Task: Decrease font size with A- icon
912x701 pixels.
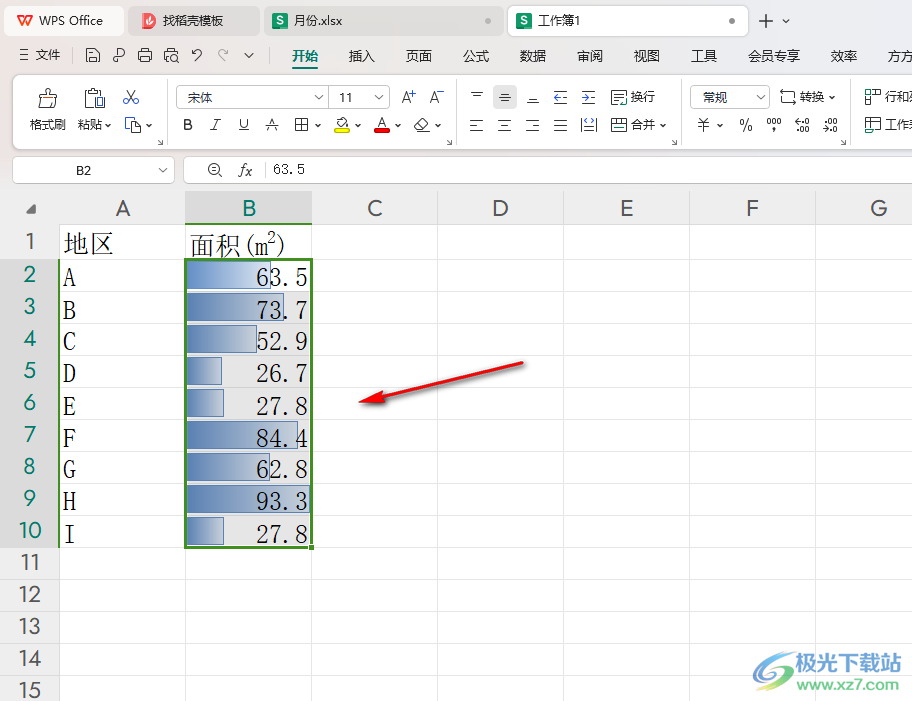Action: click(436, 97)
